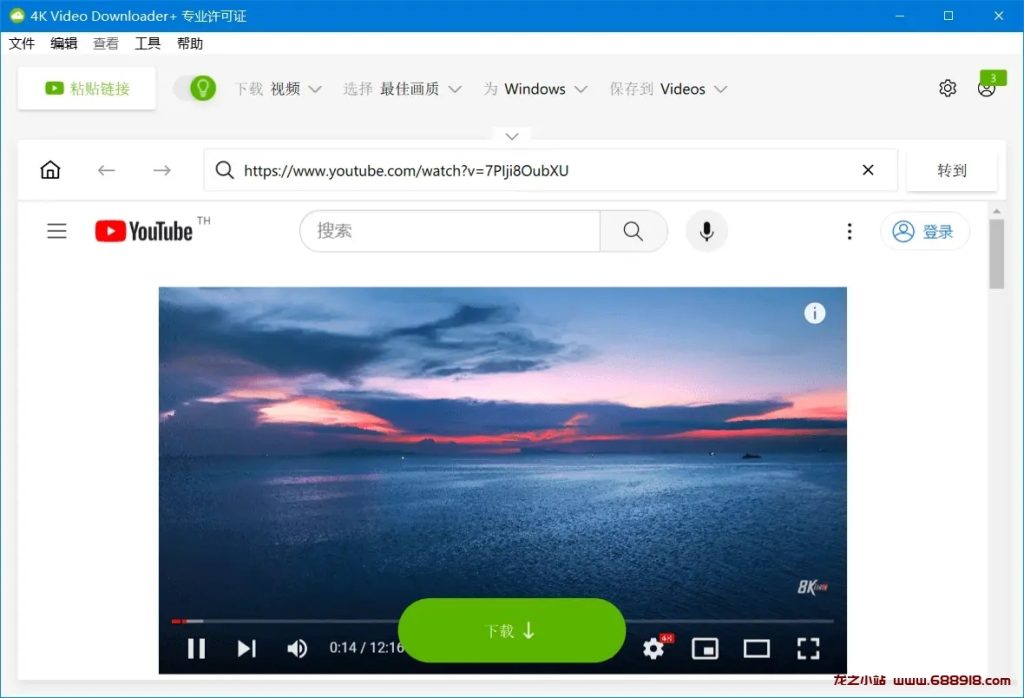The width and height of the screenshot is (1024, 698).
Task: Click the magnifier icon in the address bar
Action: 225,170
